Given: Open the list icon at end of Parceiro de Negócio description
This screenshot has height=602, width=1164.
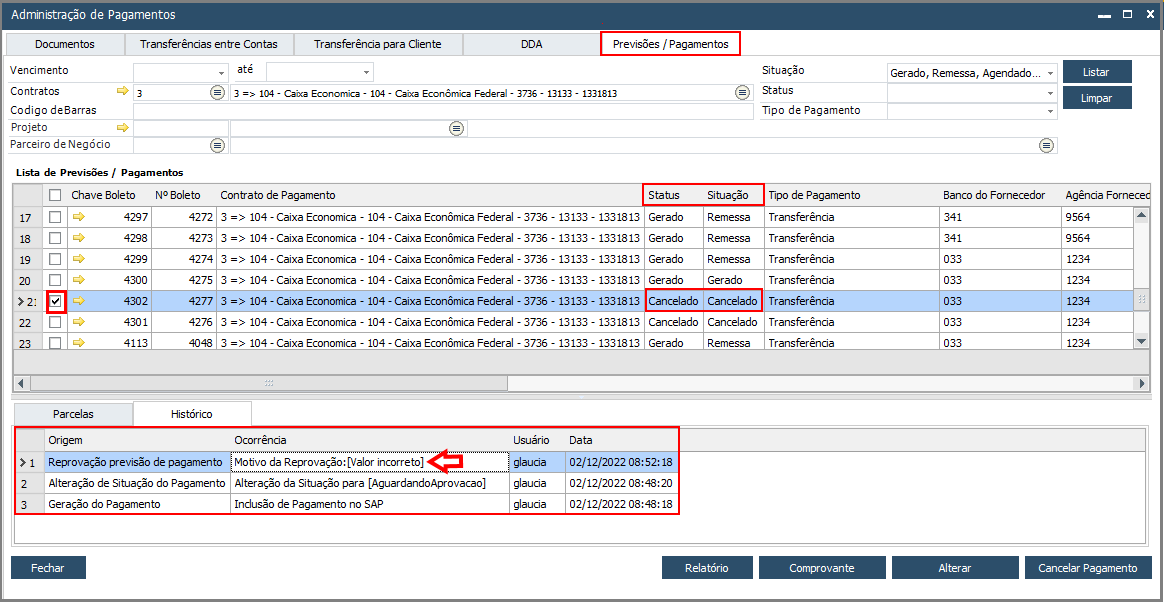Looking at the screenshot, I should point(1047,145).
